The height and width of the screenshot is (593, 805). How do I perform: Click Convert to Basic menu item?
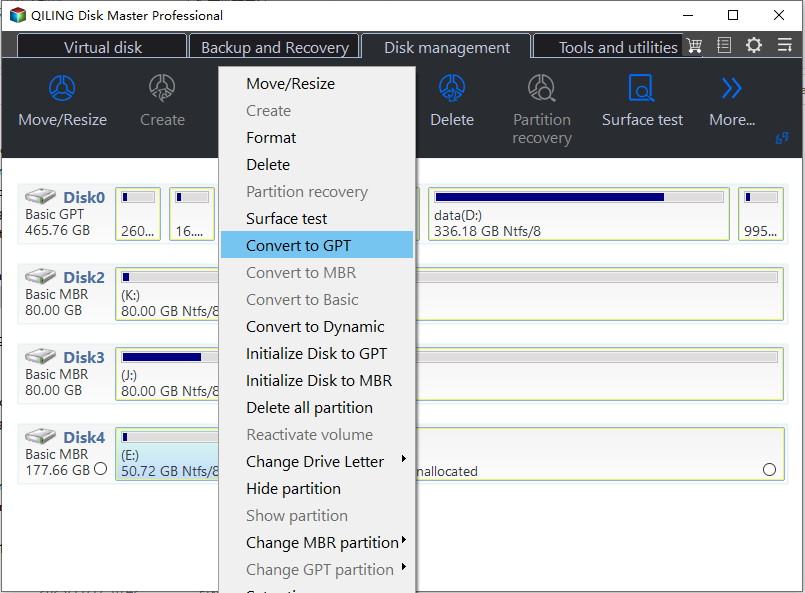[x=317, y=300]
